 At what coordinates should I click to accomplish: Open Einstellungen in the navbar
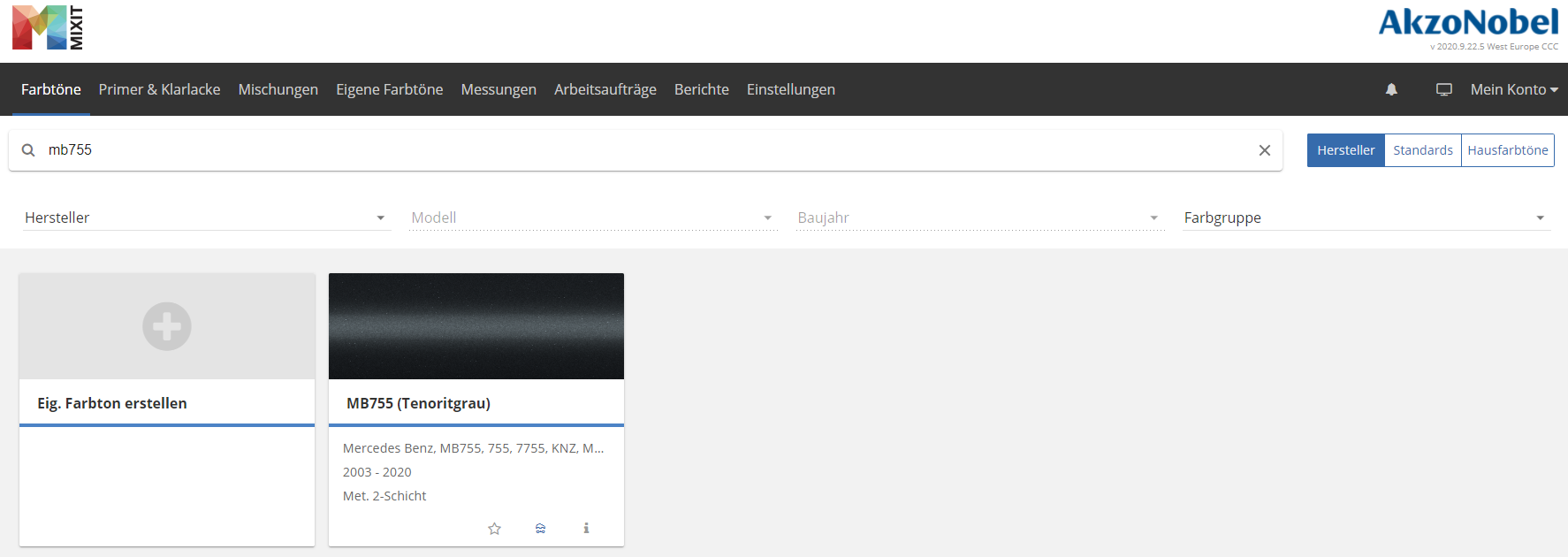point(791,89)
